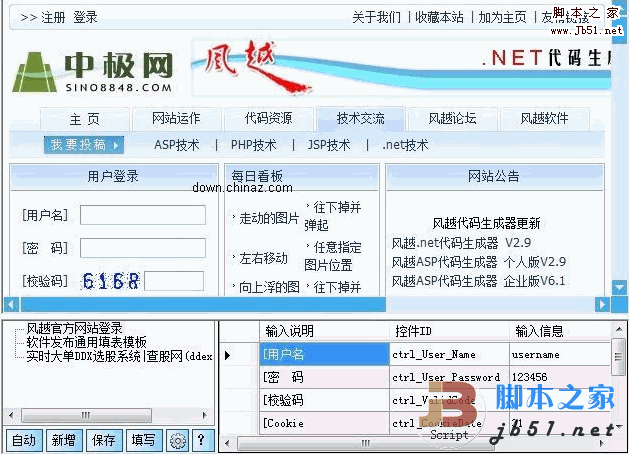Click the 控件ID column header
The width and height of the screenshot is (629, 454).
click(450, 331)
